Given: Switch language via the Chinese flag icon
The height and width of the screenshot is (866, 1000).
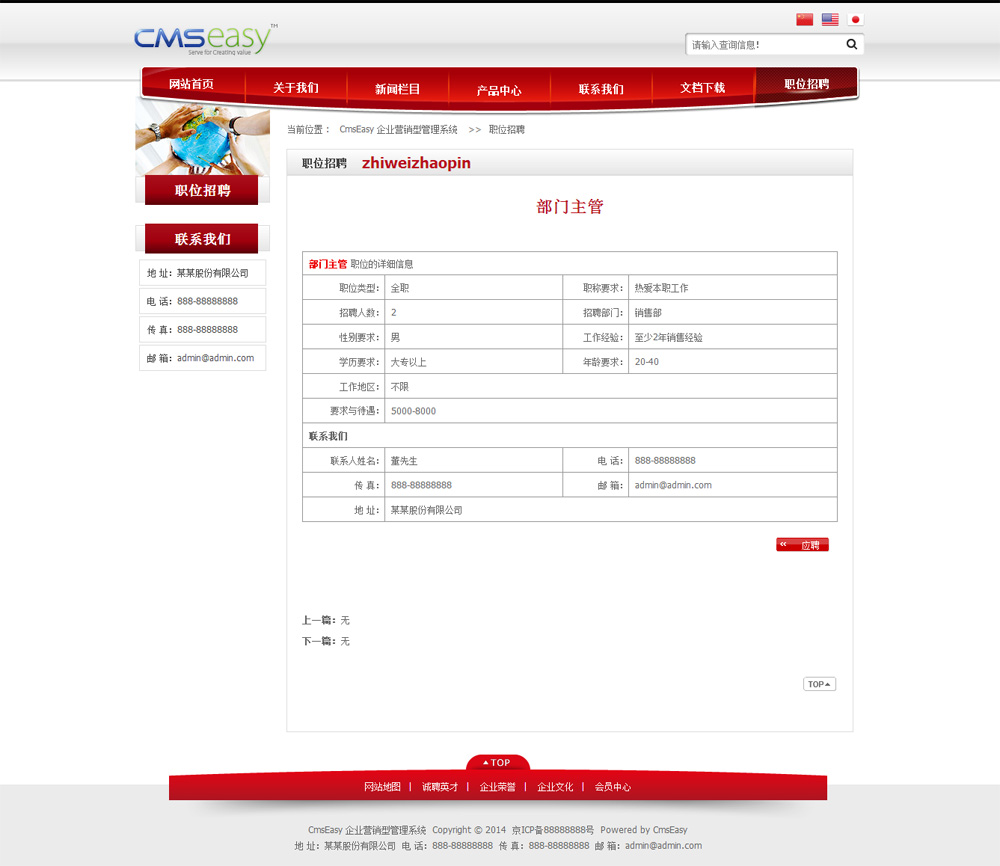Looking at the screenshot, I should pyautogui.click(x=804, y=20).
